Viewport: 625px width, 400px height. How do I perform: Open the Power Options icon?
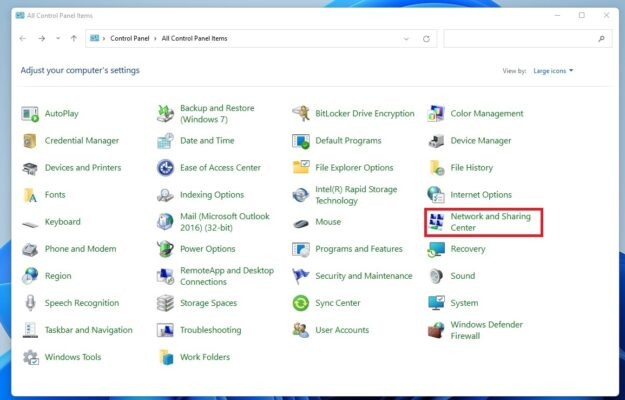tap(165, 249)
